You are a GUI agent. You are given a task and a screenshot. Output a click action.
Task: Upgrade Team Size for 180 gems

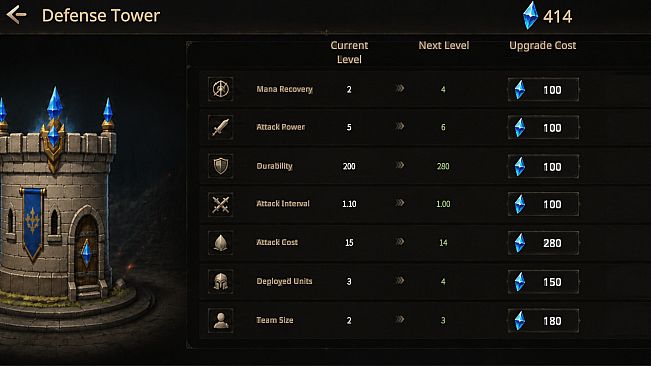click(x=543, y=321)
